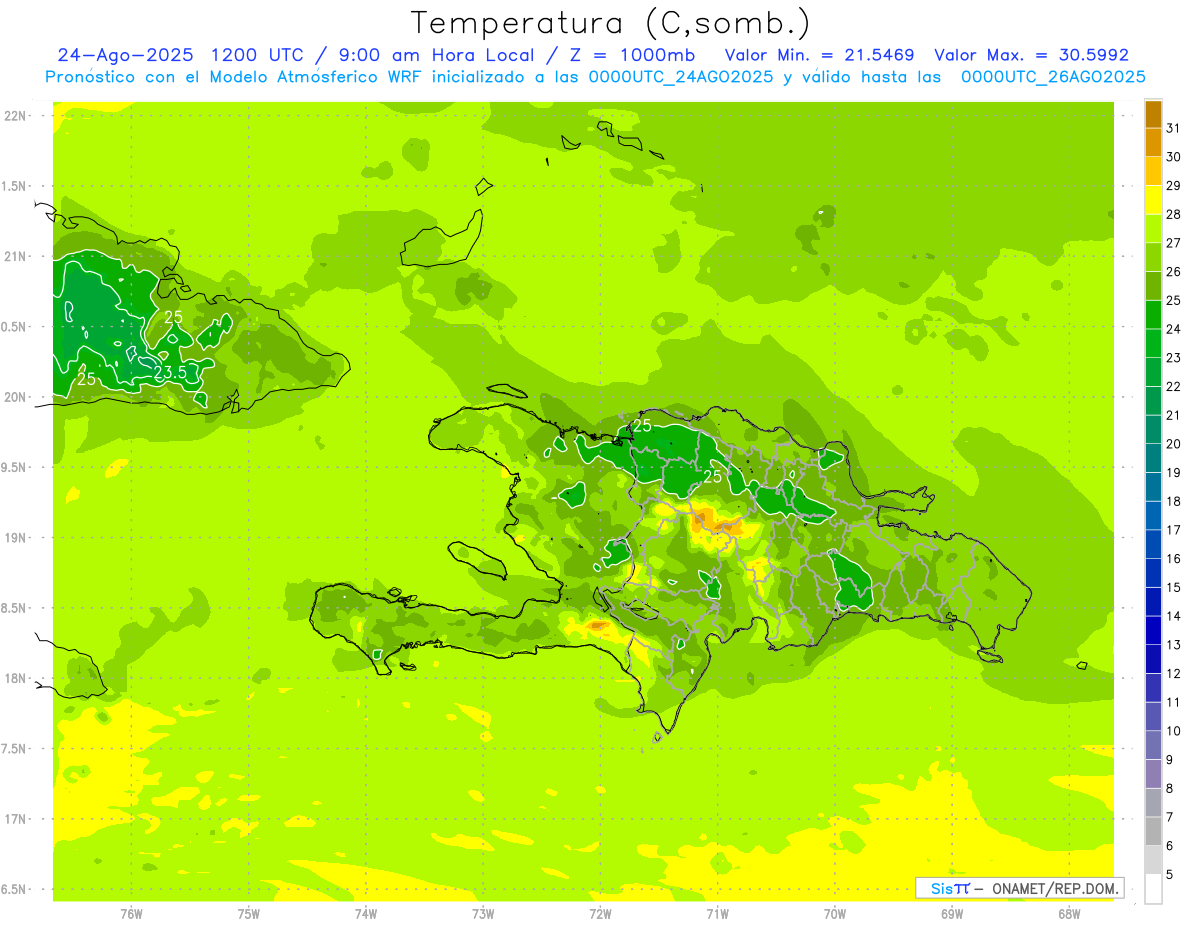
Task: Pick the amber swatch between 29 and 30
Action: pos(1153,171)
